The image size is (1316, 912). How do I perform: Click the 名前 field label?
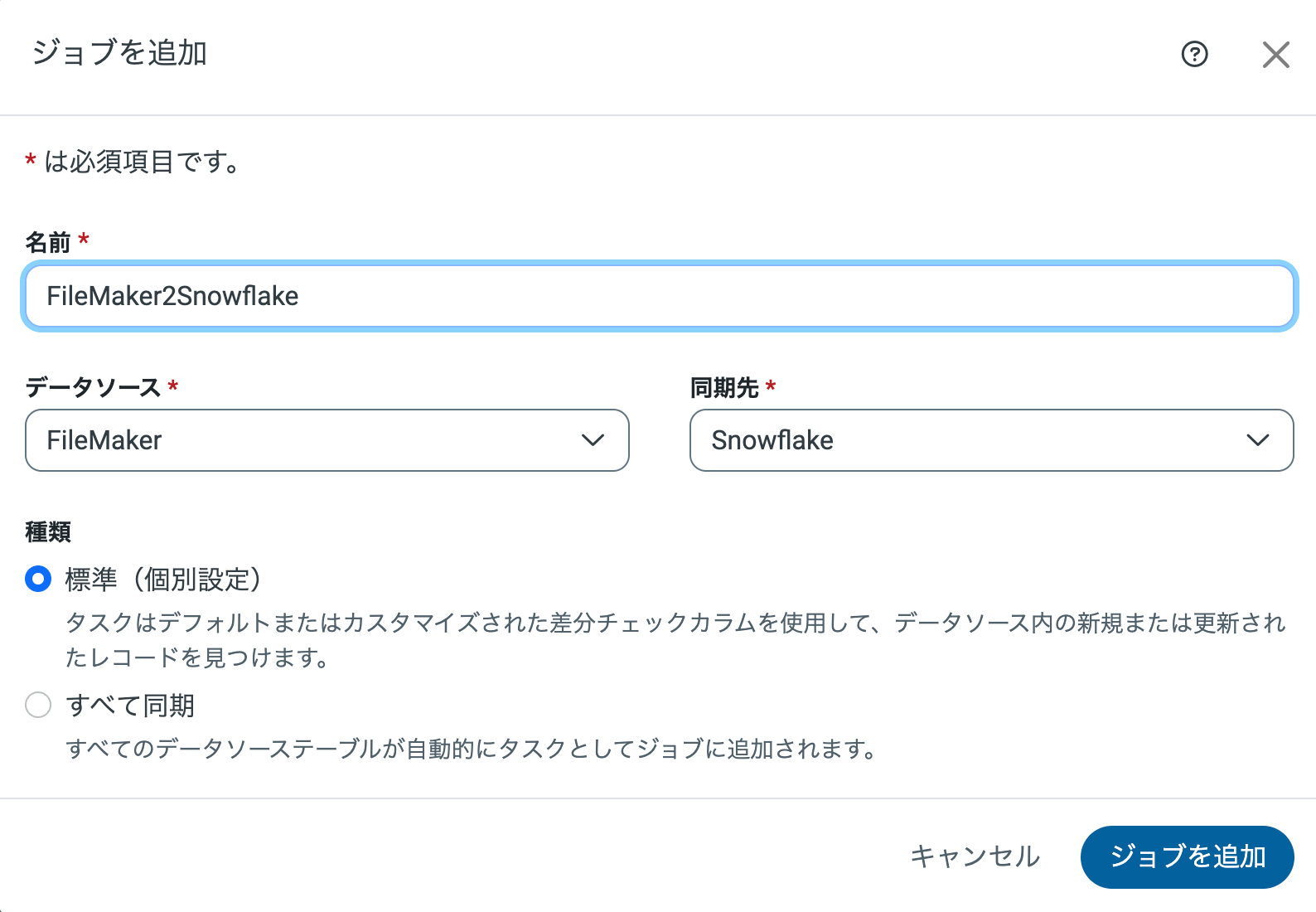[48, 242]
